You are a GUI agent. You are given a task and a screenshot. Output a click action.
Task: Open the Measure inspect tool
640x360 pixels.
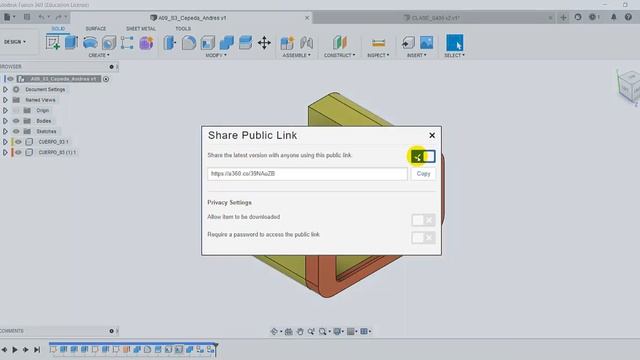click(378, 42)
